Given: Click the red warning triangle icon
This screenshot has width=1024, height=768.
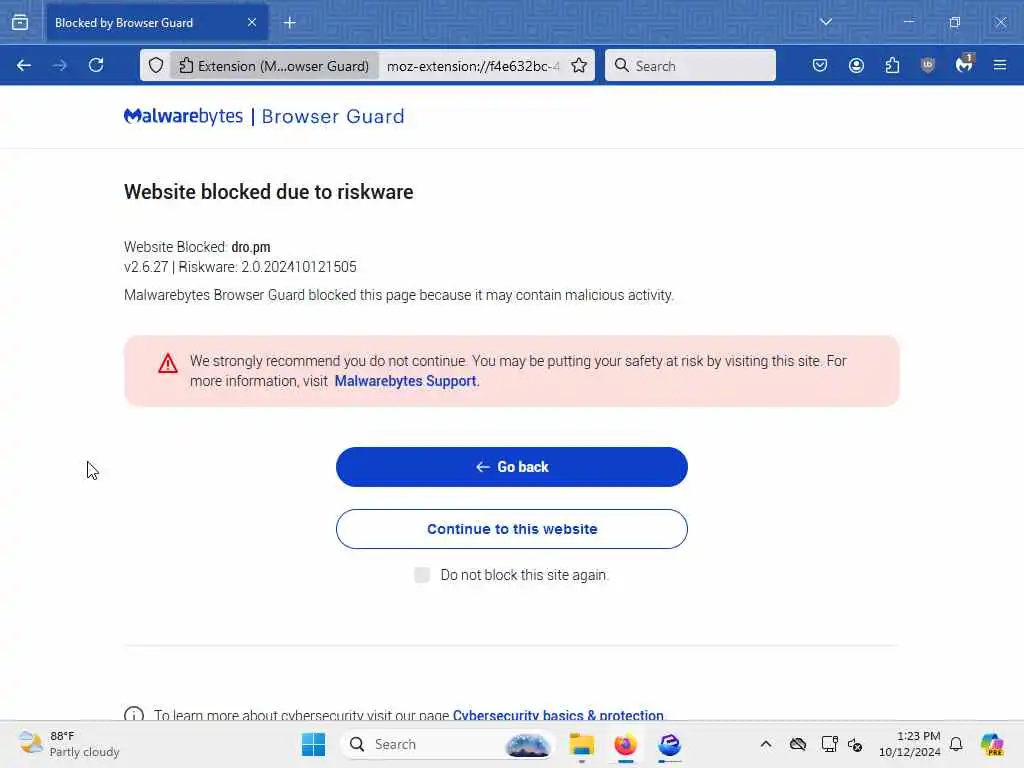Looking at the screenshot, I should 168,363.
